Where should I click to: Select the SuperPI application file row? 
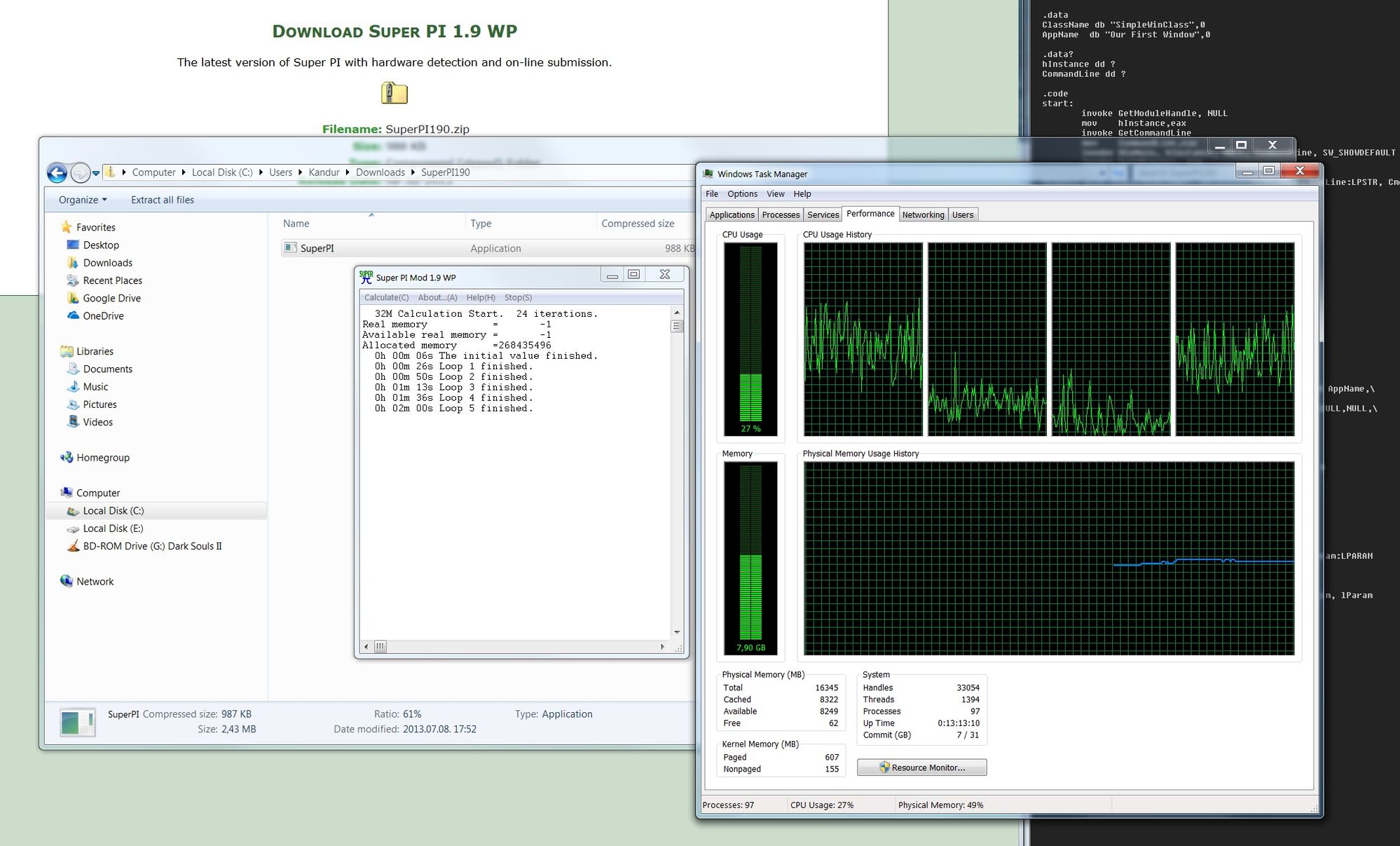(488, 248)
